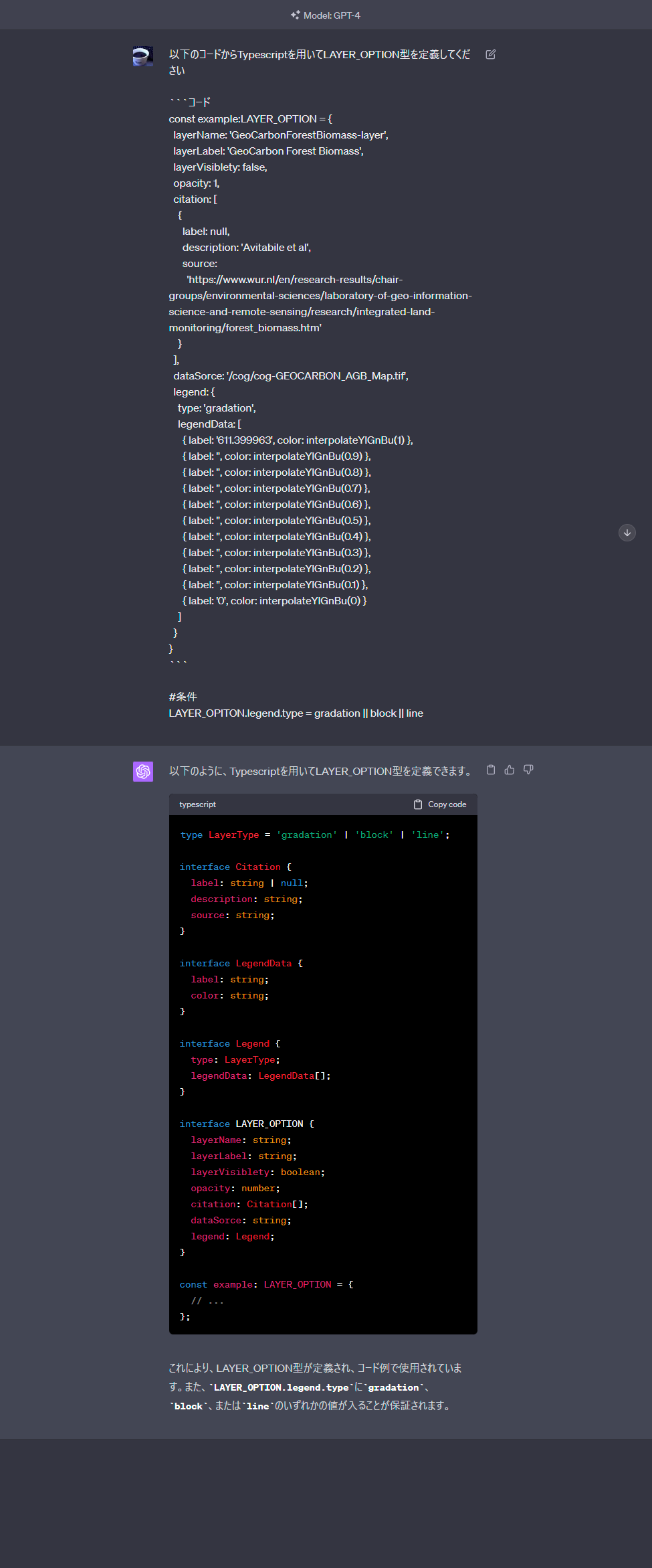This screenshot has width=652, height=1568.
Task: Click the user avatar image
Action: [x=143, y=56]
